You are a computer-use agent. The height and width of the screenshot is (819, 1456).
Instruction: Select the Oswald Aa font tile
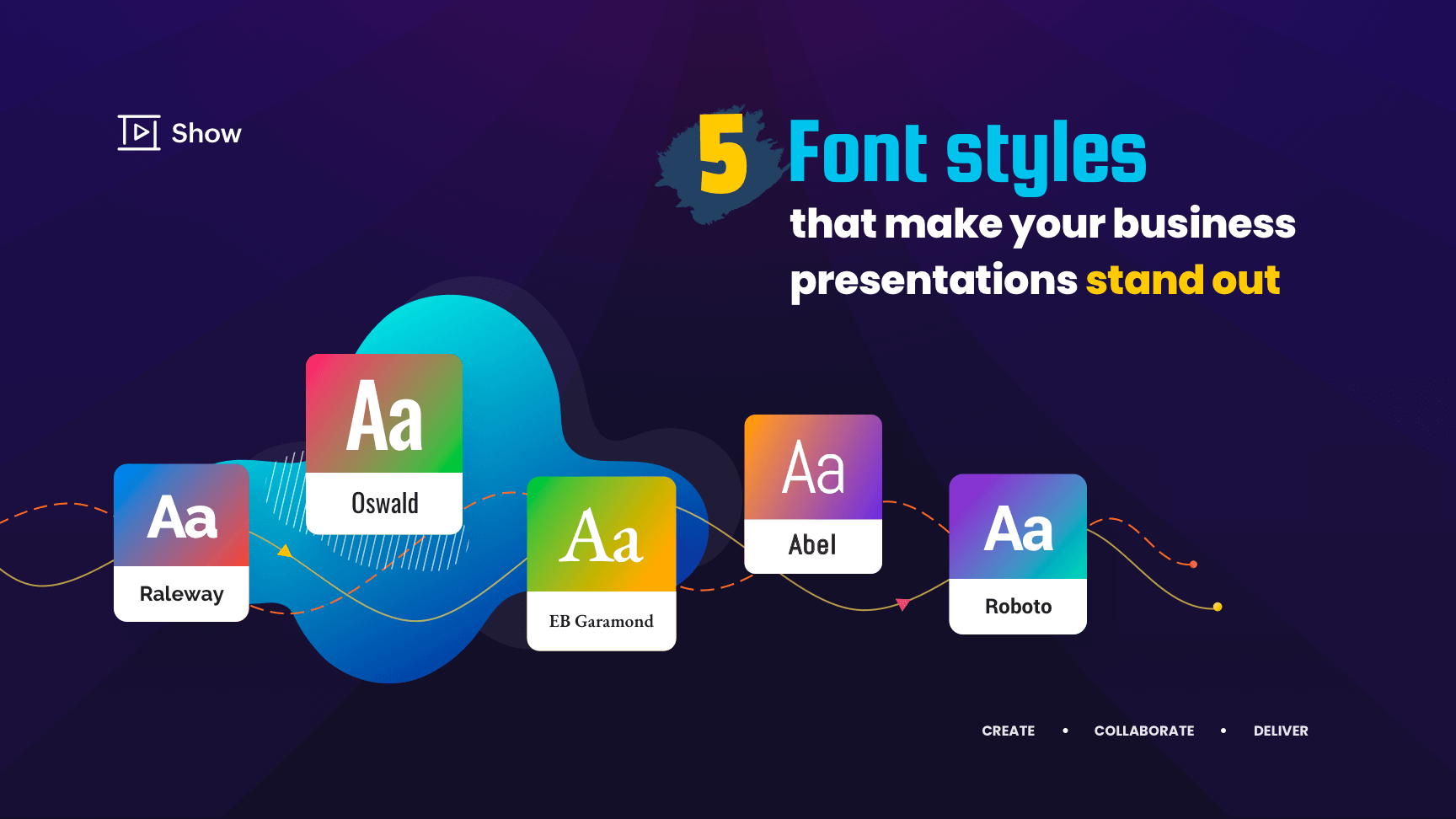point(384,414)
